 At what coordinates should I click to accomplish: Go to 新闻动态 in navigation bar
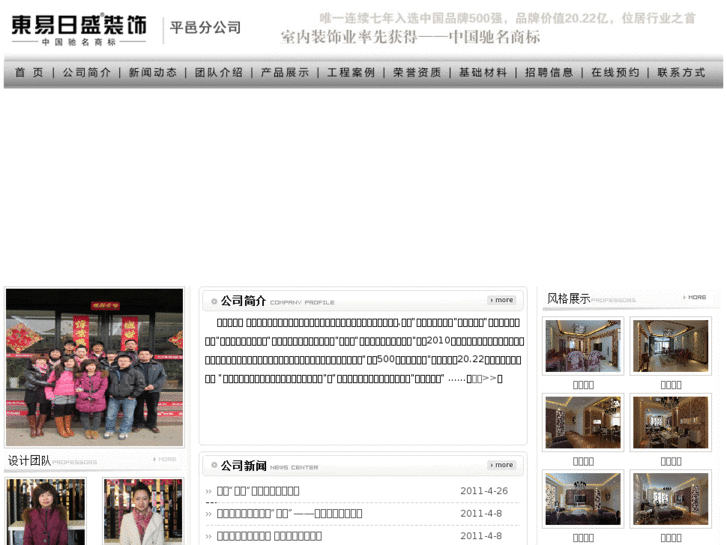pyautogui.click(x=153, y=72)
